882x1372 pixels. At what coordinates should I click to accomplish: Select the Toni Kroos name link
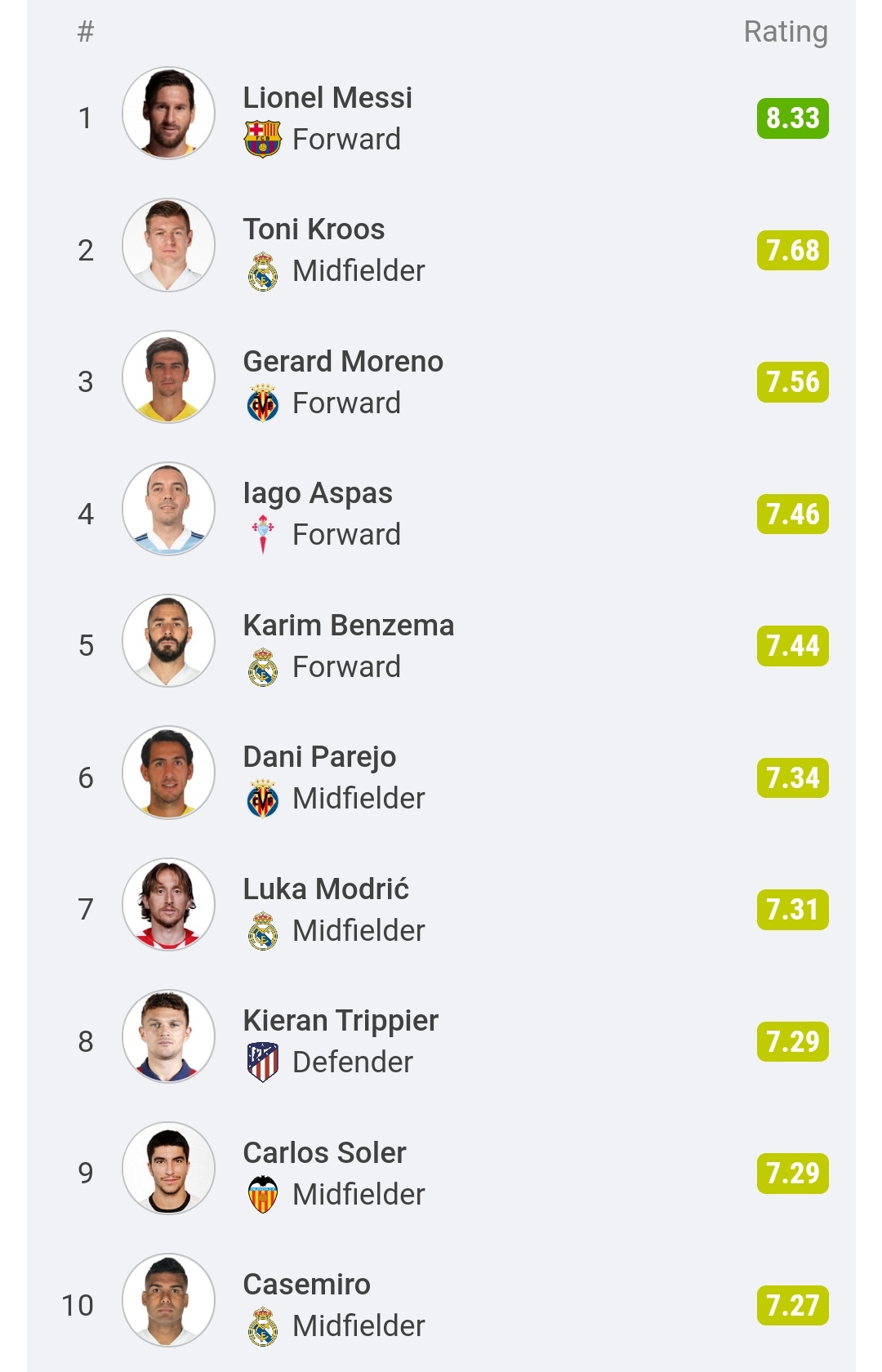tap(314, 229)
